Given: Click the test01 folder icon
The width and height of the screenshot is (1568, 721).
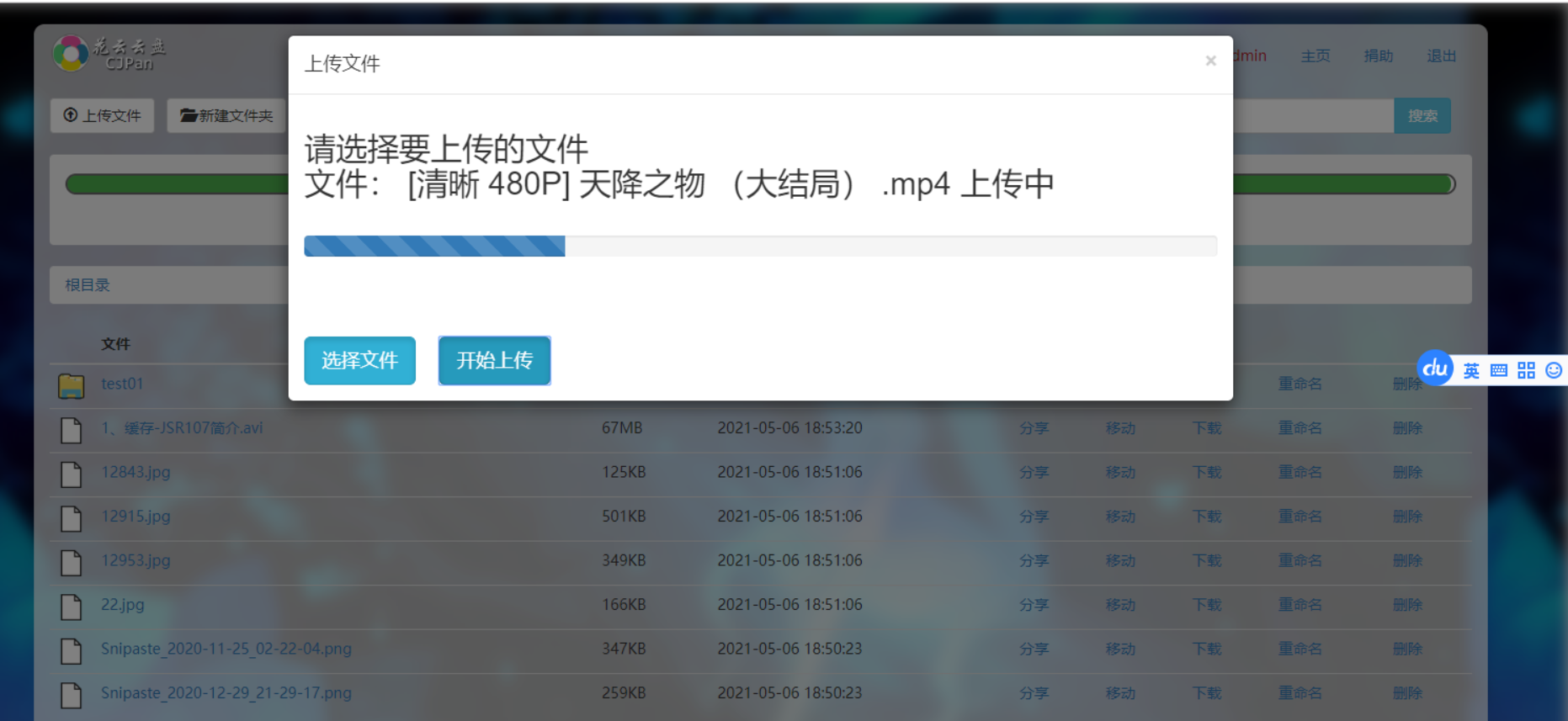Looking at the screenshot, I should pyautogui.click(x=72, y=385).
